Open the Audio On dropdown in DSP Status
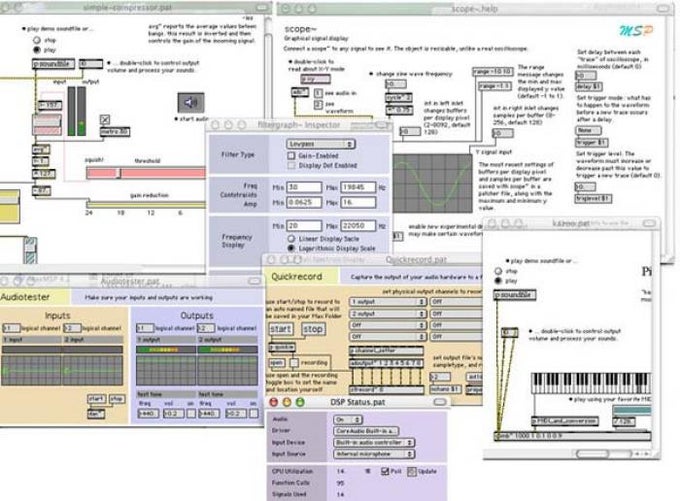The height and width of the screenshot is (501, 680). coord(348,419)
